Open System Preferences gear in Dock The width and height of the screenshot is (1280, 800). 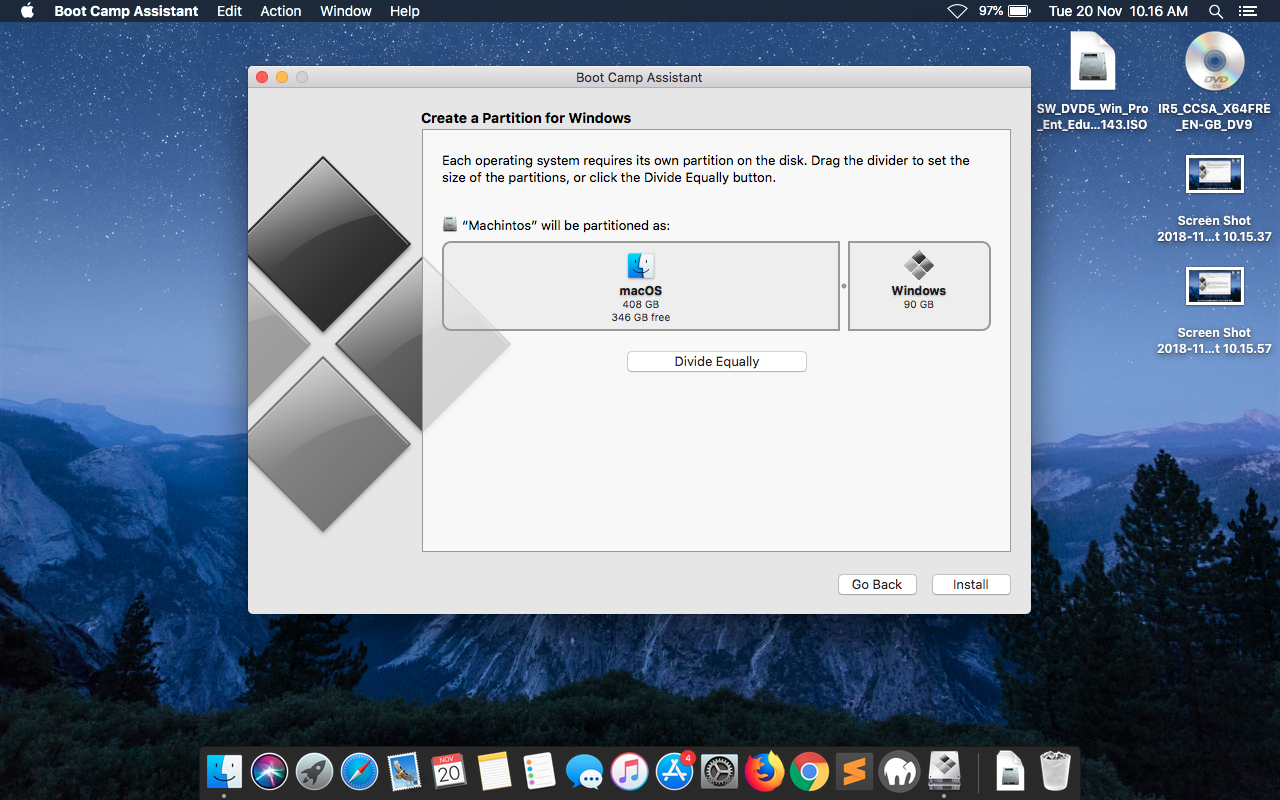tap(719, 771)
